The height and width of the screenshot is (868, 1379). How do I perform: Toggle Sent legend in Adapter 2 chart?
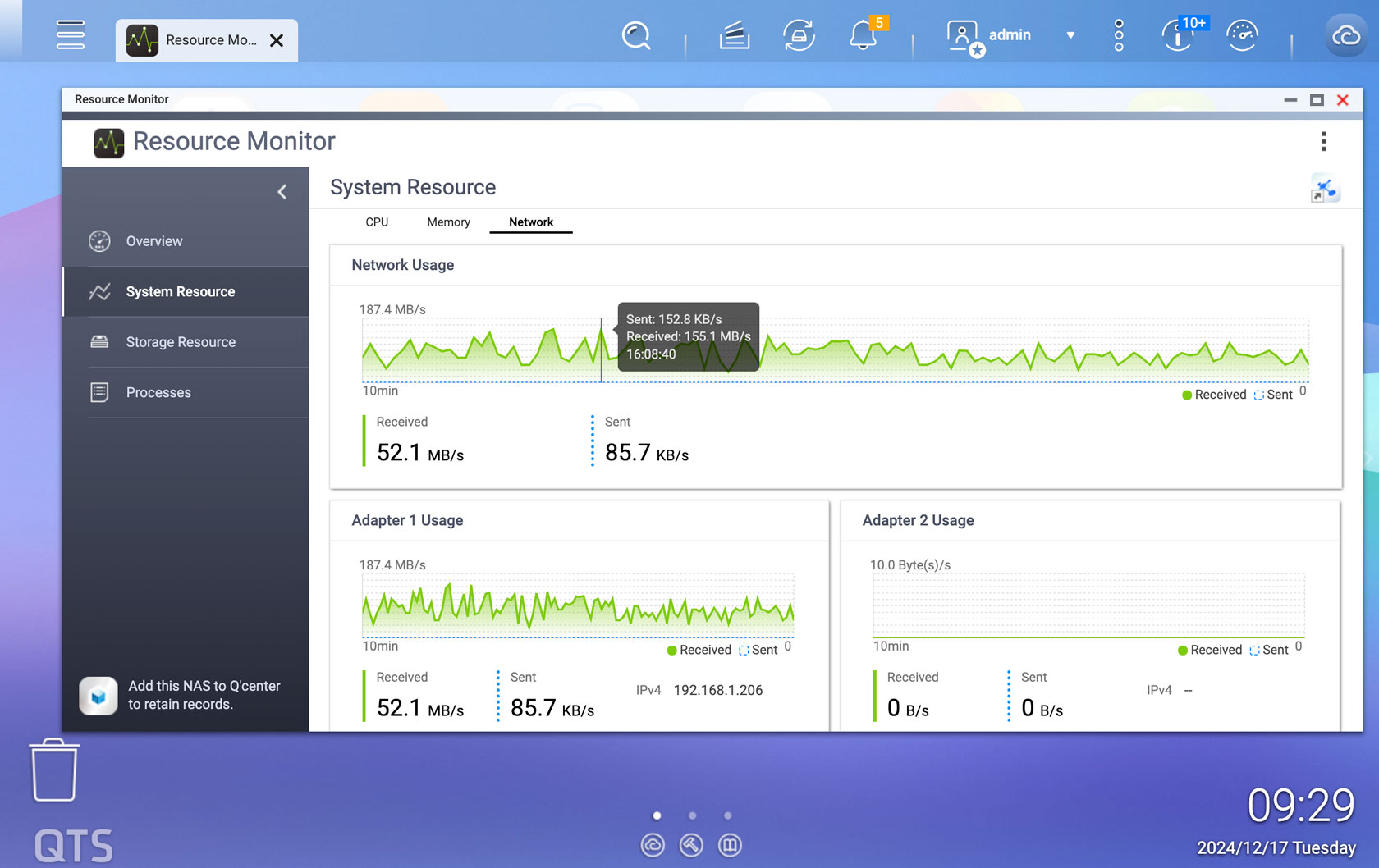1269,650
